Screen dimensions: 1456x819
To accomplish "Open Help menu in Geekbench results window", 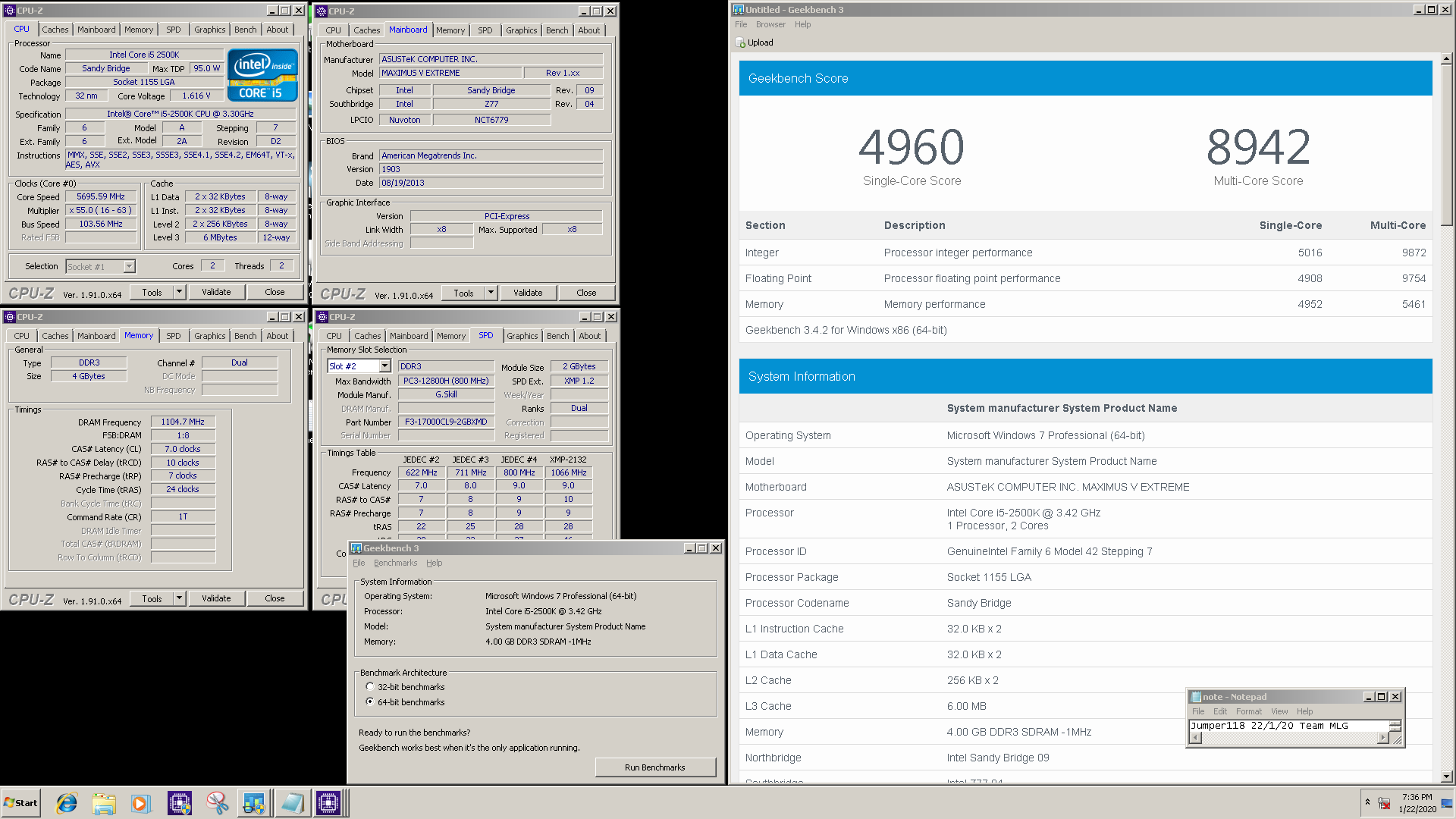I will pyautogui.click(x=802, y=24).
